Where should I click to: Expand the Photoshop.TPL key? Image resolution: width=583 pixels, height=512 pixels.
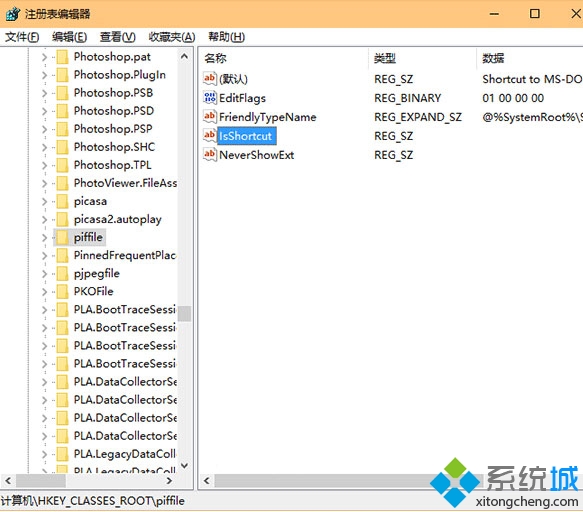[44, 165]
